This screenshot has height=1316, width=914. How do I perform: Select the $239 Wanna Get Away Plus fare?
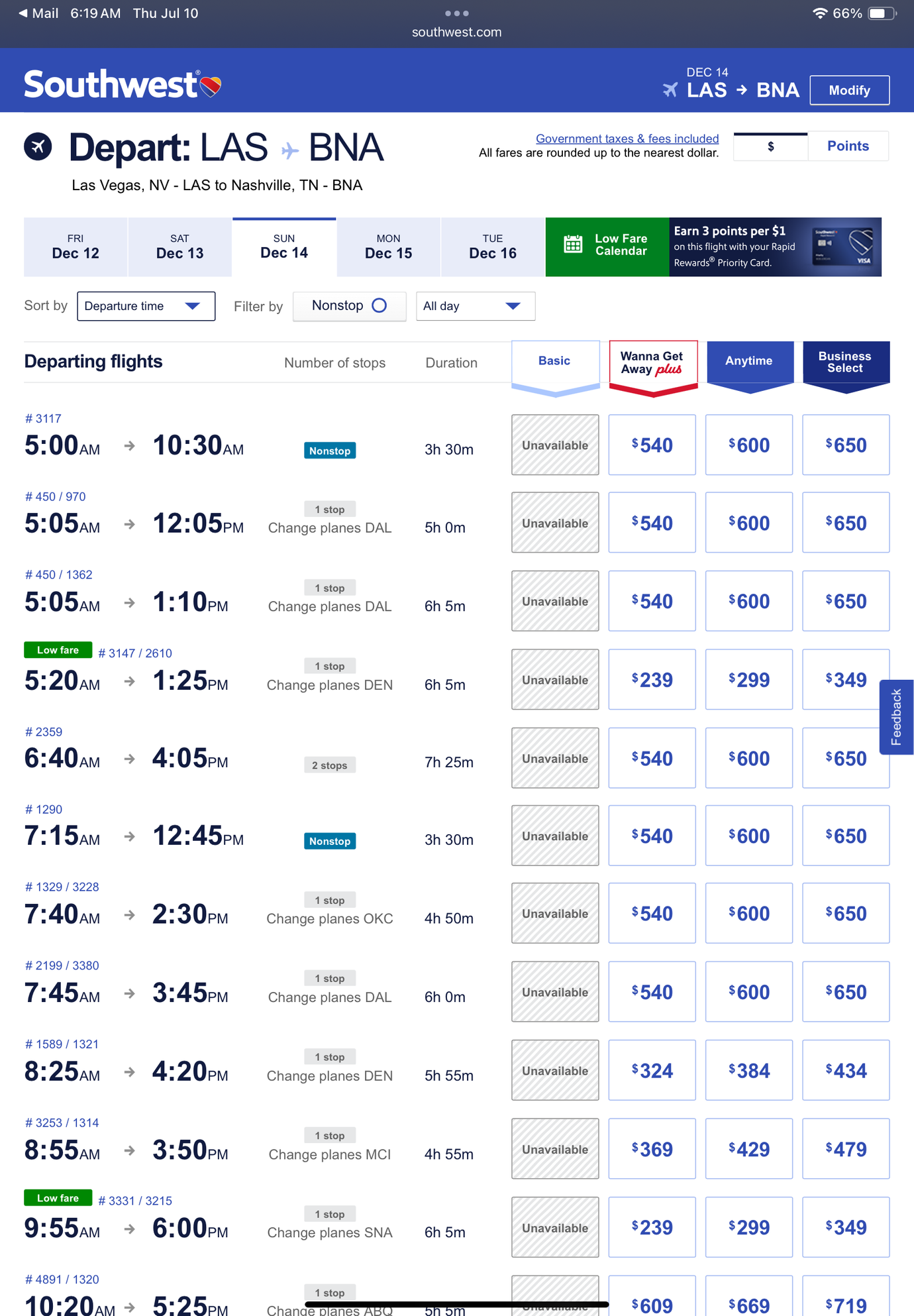(x=652, y=679)
